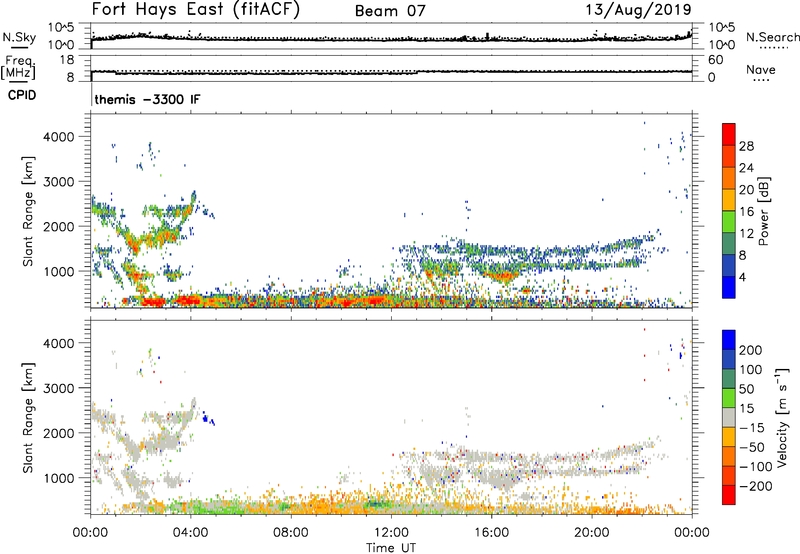800x554 pixels.
Task: Click the '12:00' time axis label
Action: pos(391,532)
